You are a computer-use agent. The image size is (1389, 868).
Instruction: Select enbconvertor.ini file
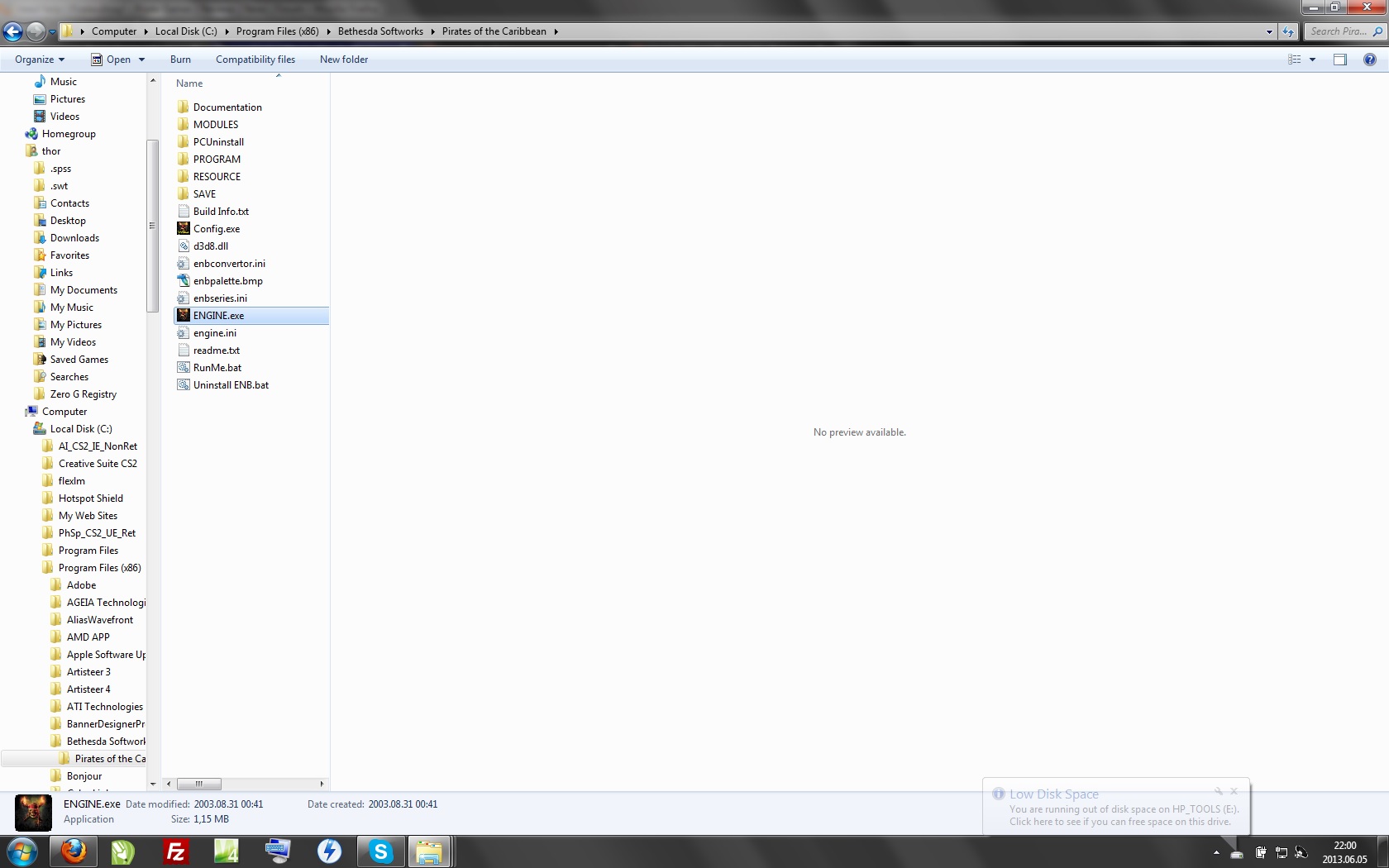click(x=229, y=264)
